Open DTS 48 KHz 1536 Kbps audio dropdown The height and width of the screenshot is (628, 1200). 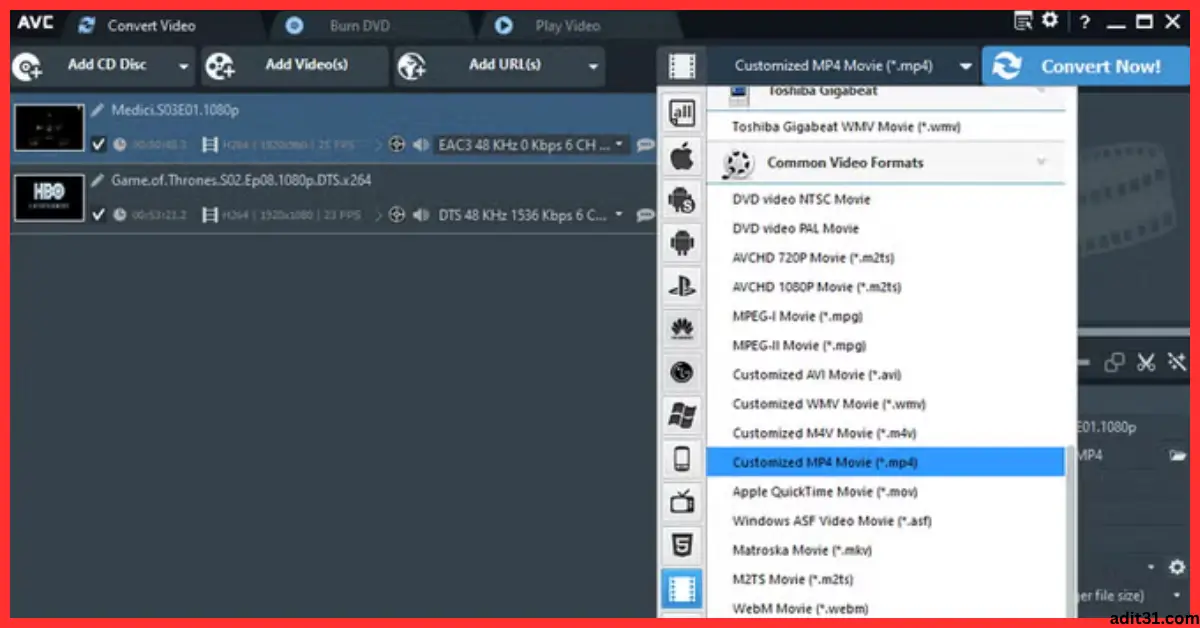coord(619,214)
